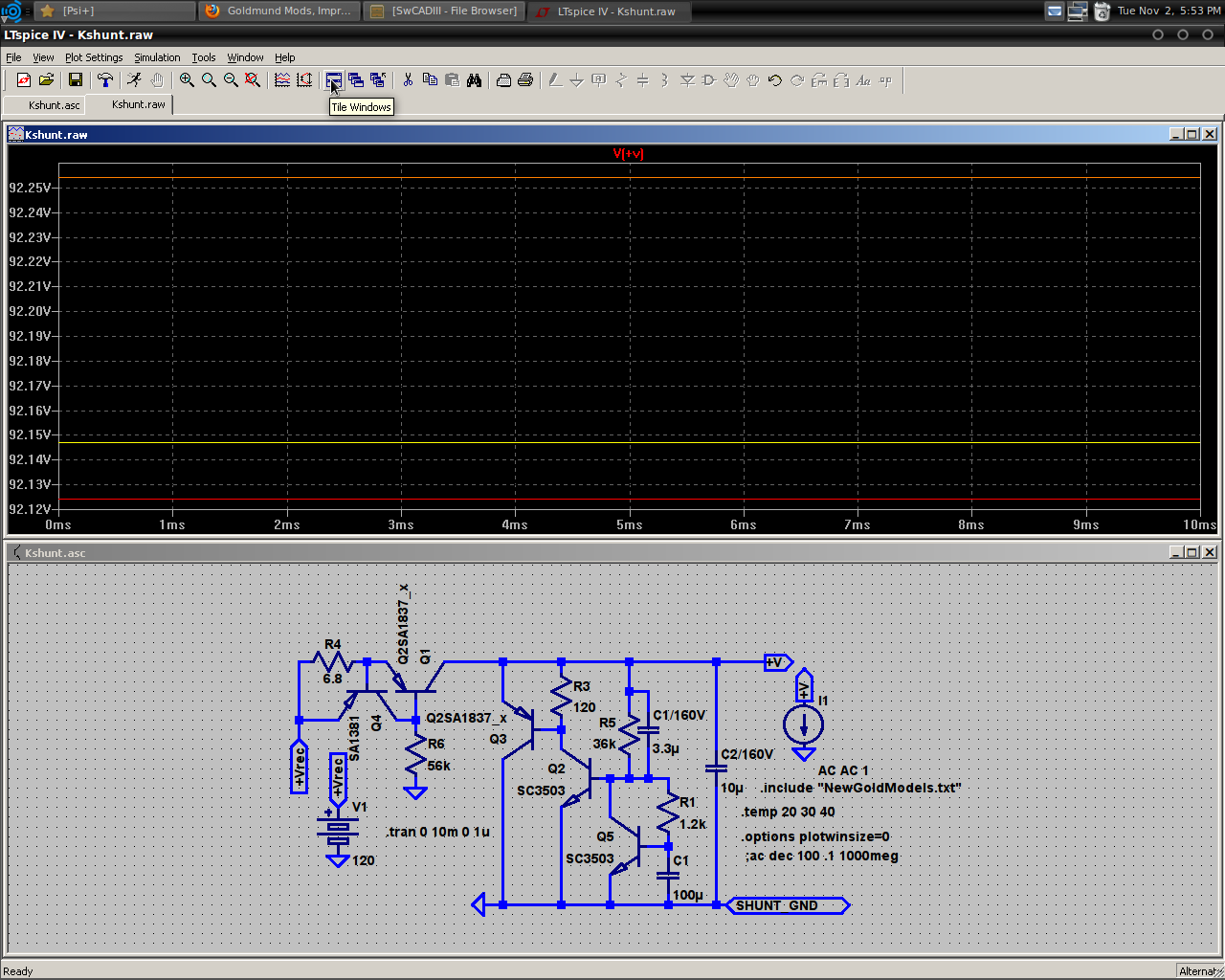Click the Close All Windows icon
This screenshot has height=980, width=1225.
coord(378,80)
